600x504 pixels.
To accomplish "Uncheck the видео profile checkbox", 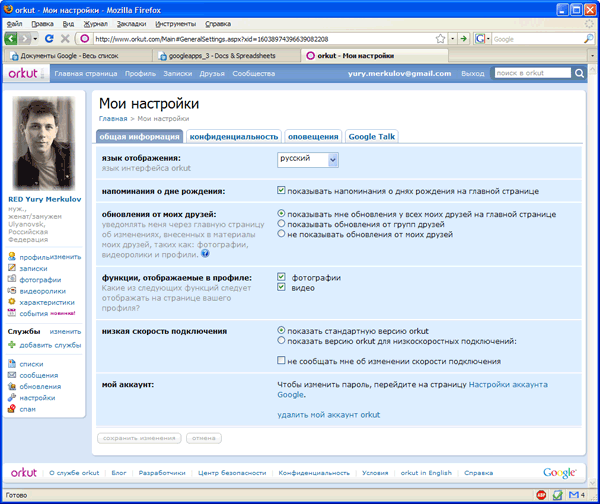I will (281, 287).
